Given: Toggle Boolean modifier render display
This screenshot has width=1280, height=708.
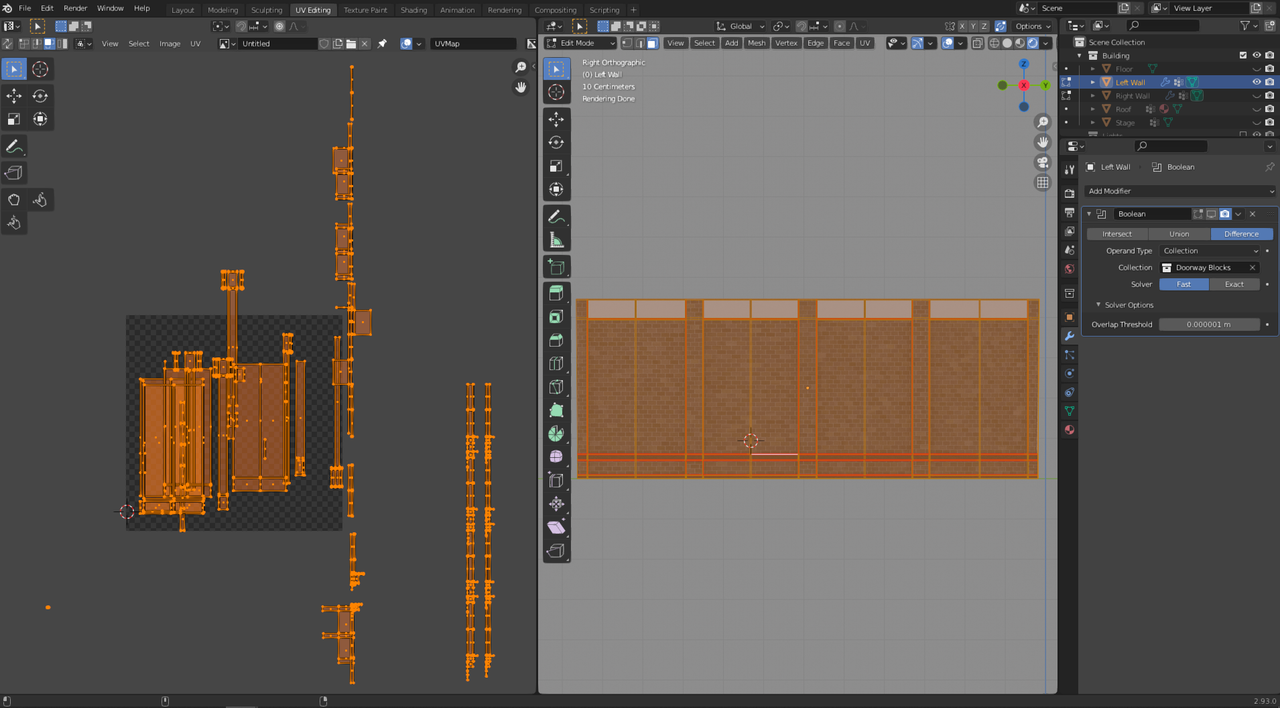Looking at the screenshot, I should coord(1224,214).
